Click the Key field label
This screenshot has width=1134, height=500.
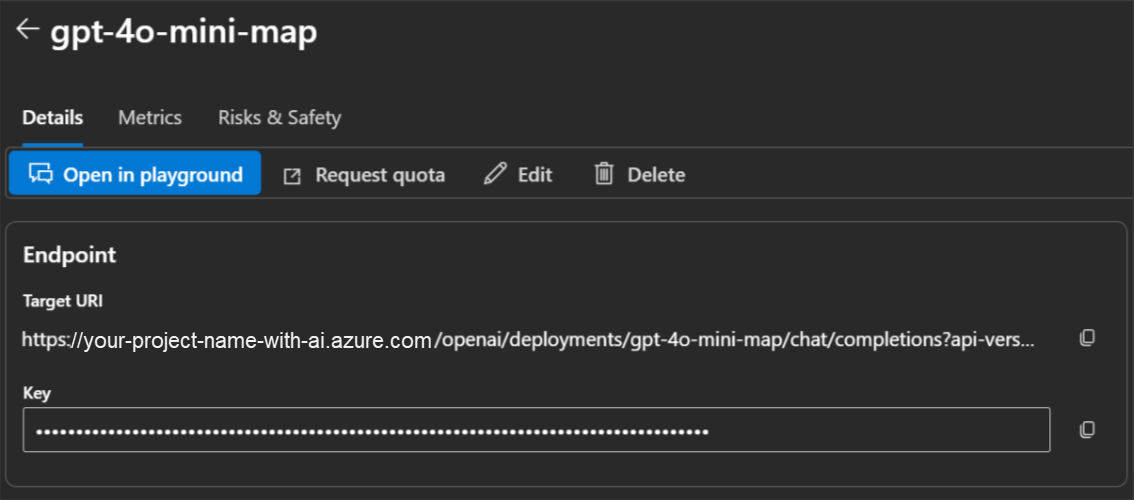pos(36,393)
